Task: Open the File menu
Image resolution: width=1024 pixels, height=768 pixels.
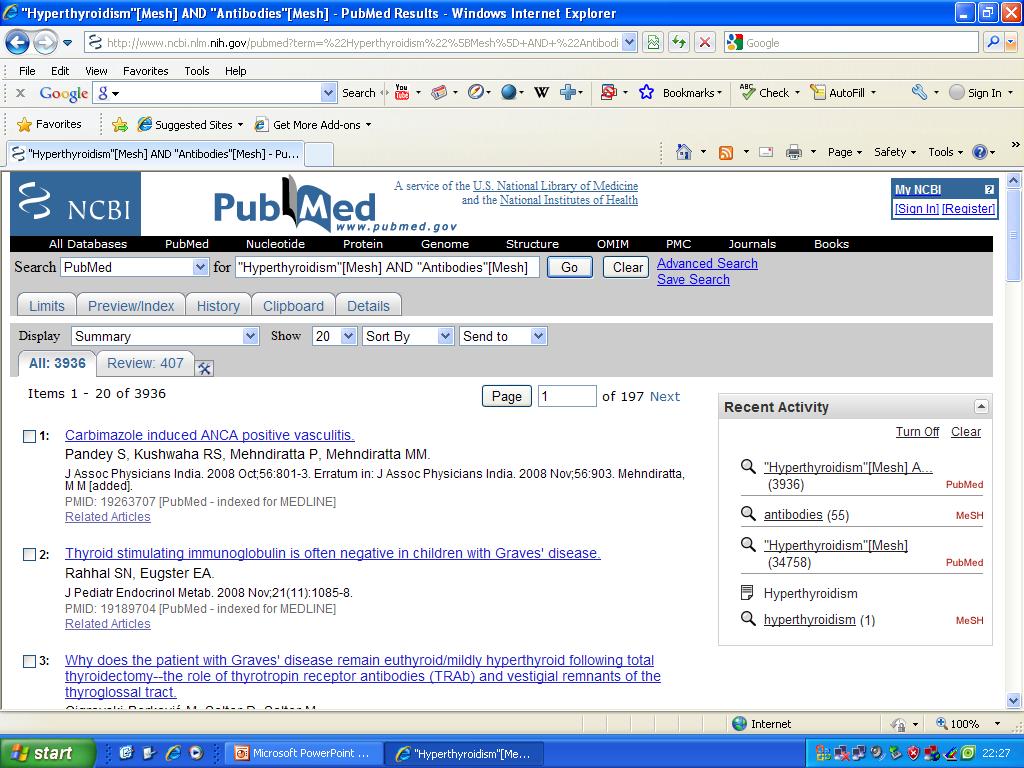Action: pyautogui.click(x=27, y=71)
